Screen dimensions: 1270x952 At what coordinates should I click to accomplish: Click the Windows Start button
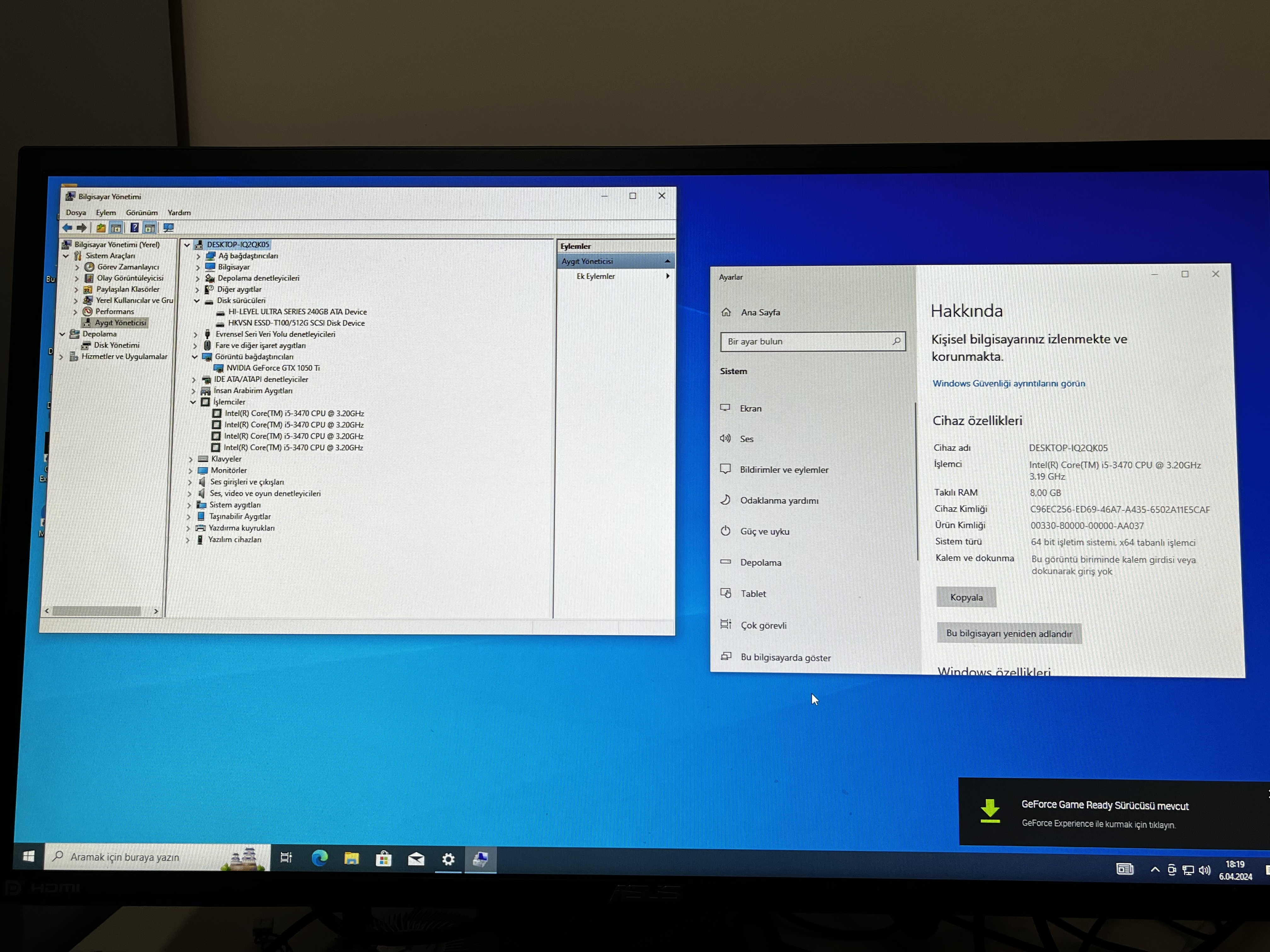pyautogui.click(x=28, y=857)
